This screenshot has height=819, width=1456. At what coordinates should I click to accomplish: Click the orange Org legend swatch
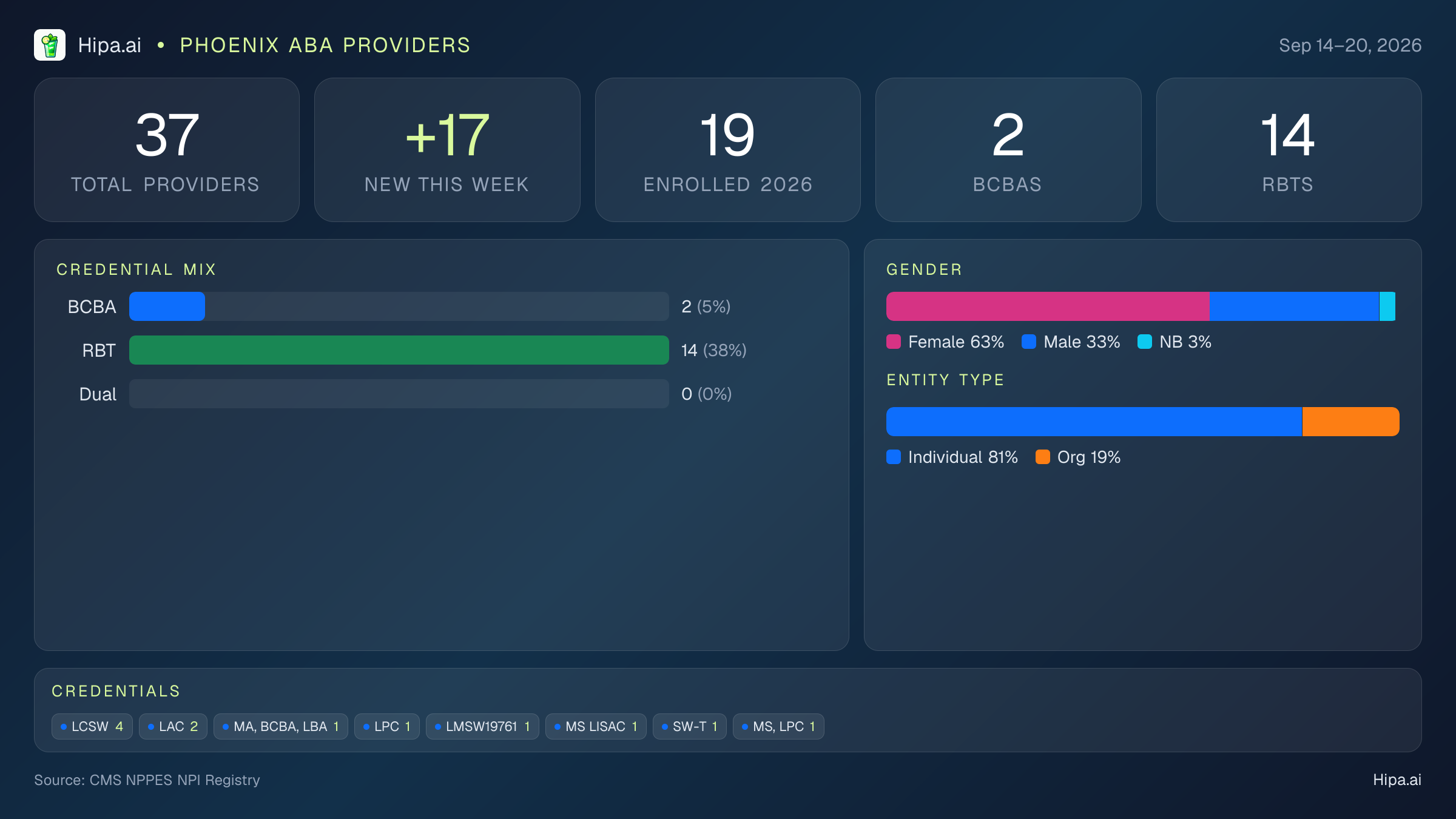coord(1043,457)
